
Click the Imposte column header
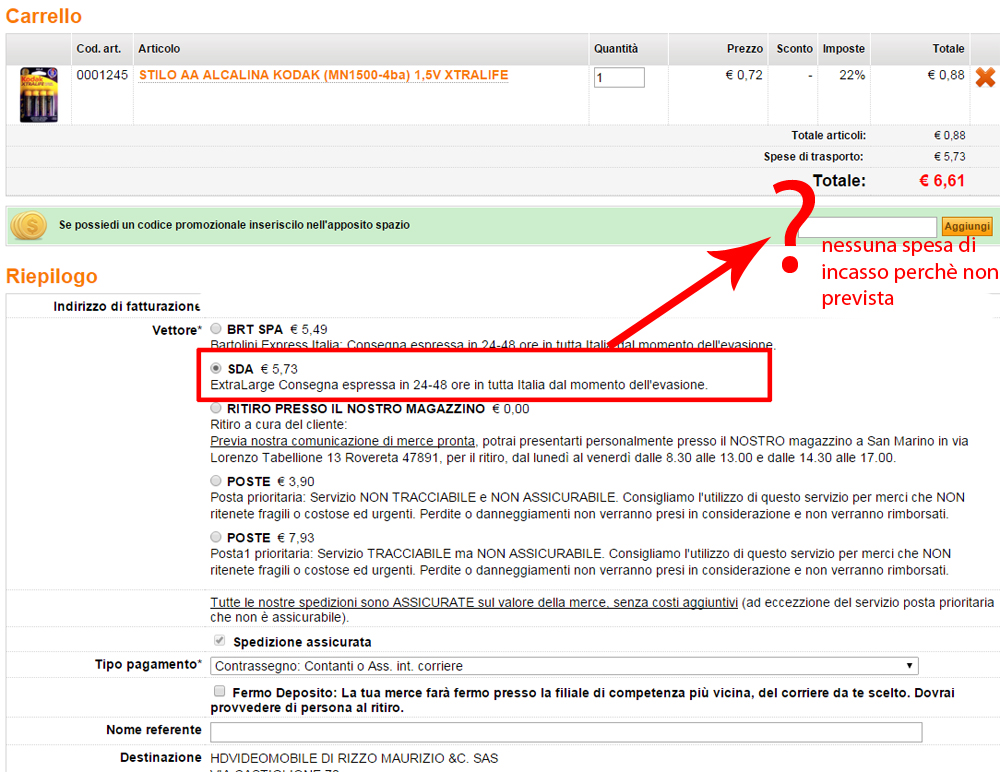pos(843,48)
